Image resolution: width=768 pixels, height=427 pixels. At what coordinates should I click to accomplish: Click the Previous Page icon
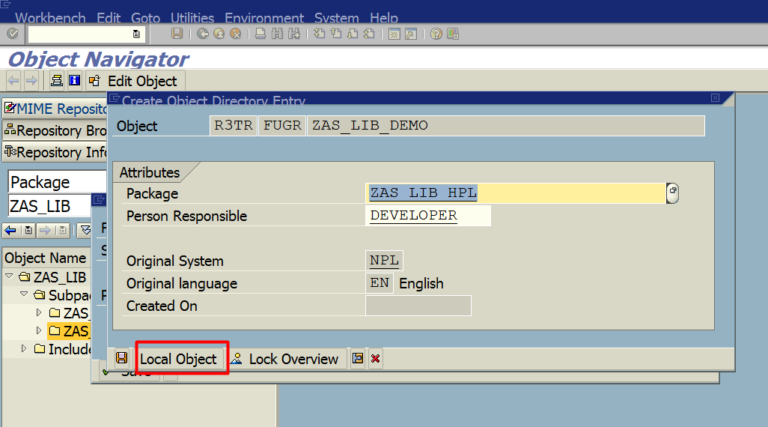(x=336, y=34)
